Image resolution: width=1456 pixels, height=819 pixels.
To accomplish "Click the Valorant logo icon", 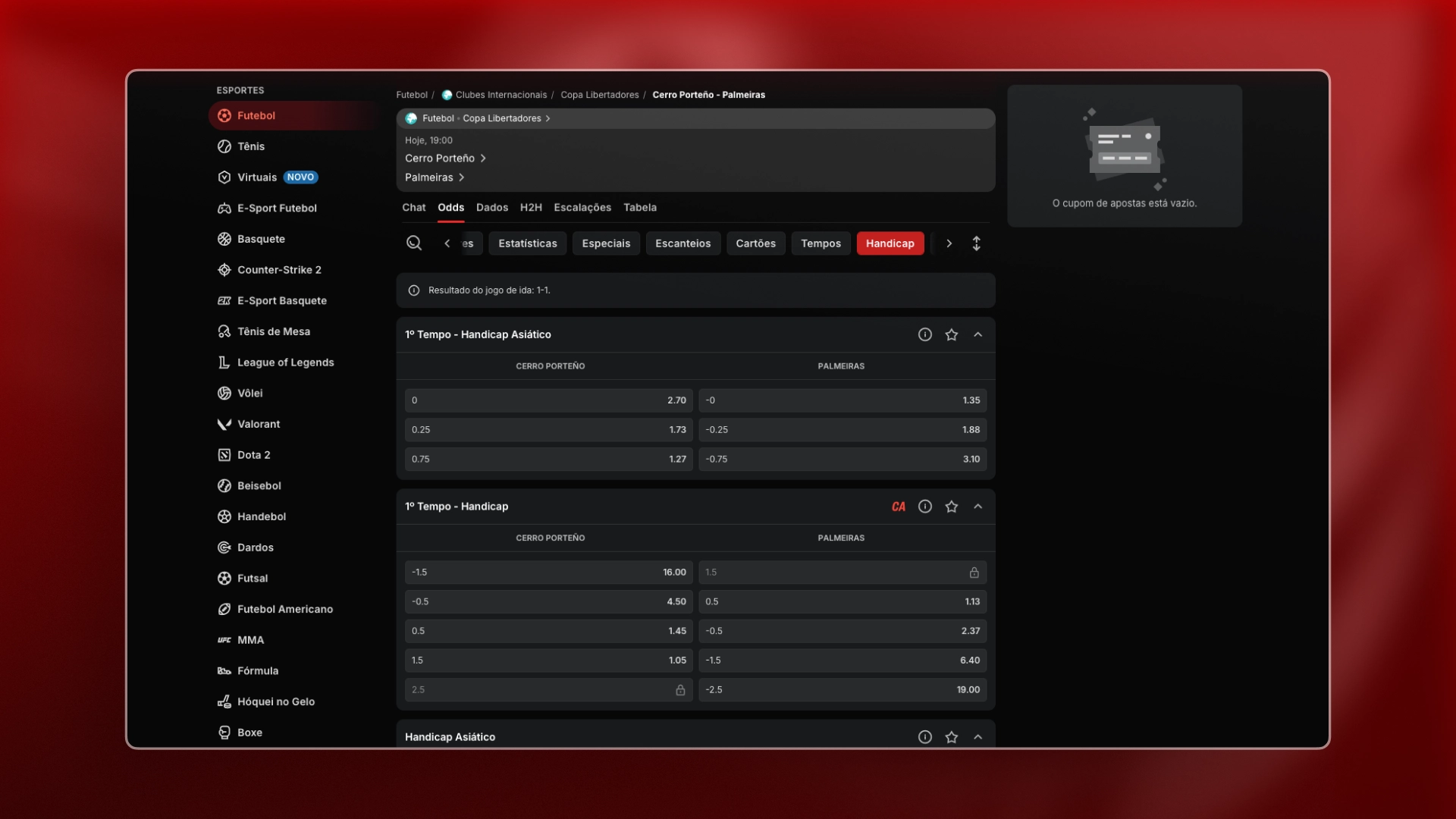I will [x=224, y=424].
